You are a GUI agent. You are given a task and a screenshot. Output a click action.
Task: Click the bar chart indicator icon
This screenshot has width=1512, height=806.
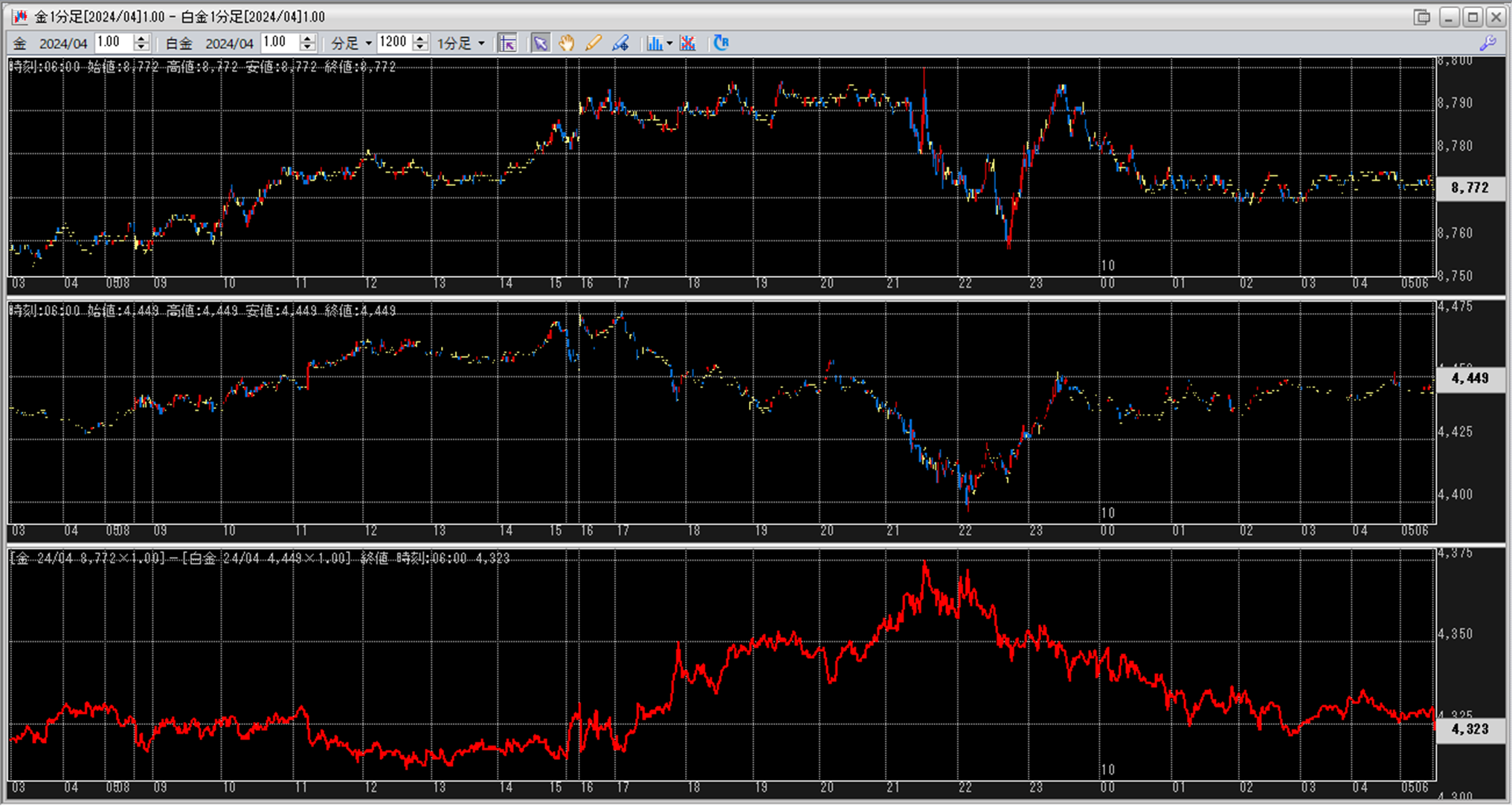tap(654, 43)
